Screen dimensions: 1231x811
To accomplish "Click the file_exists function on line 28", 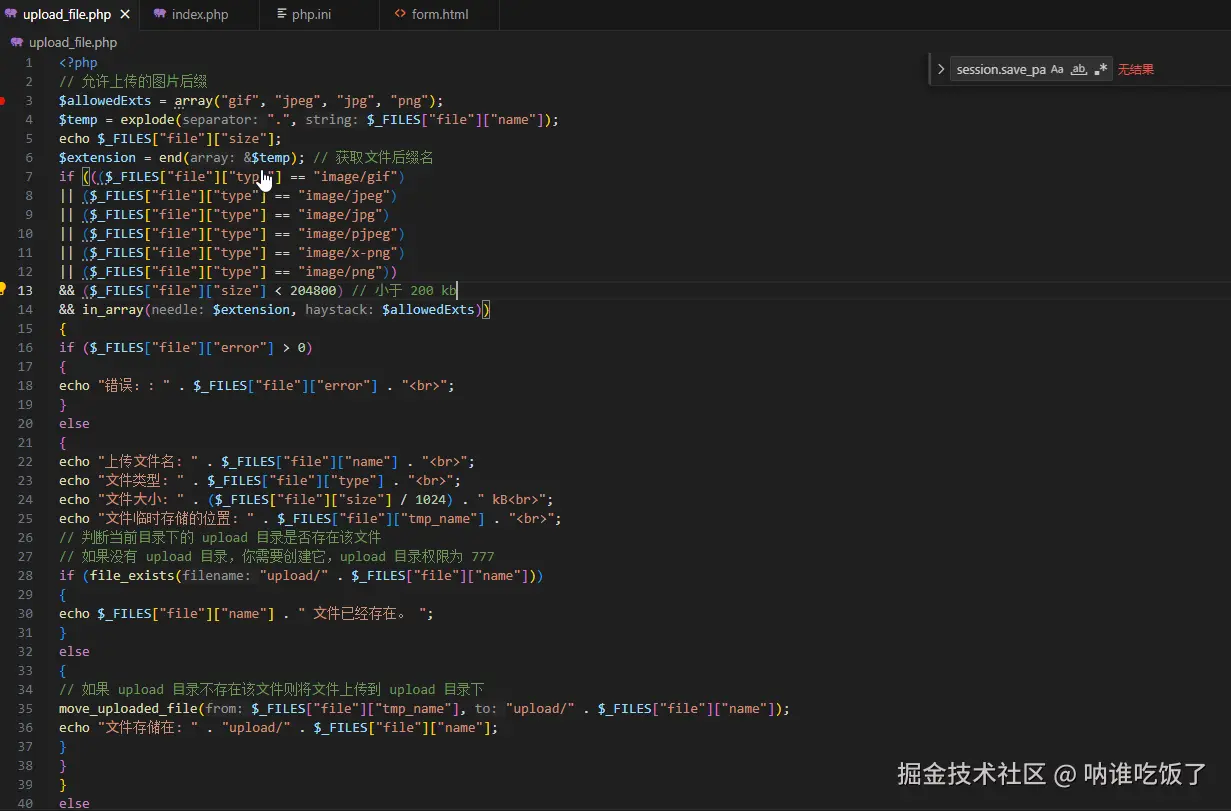I will click(132, 575).
